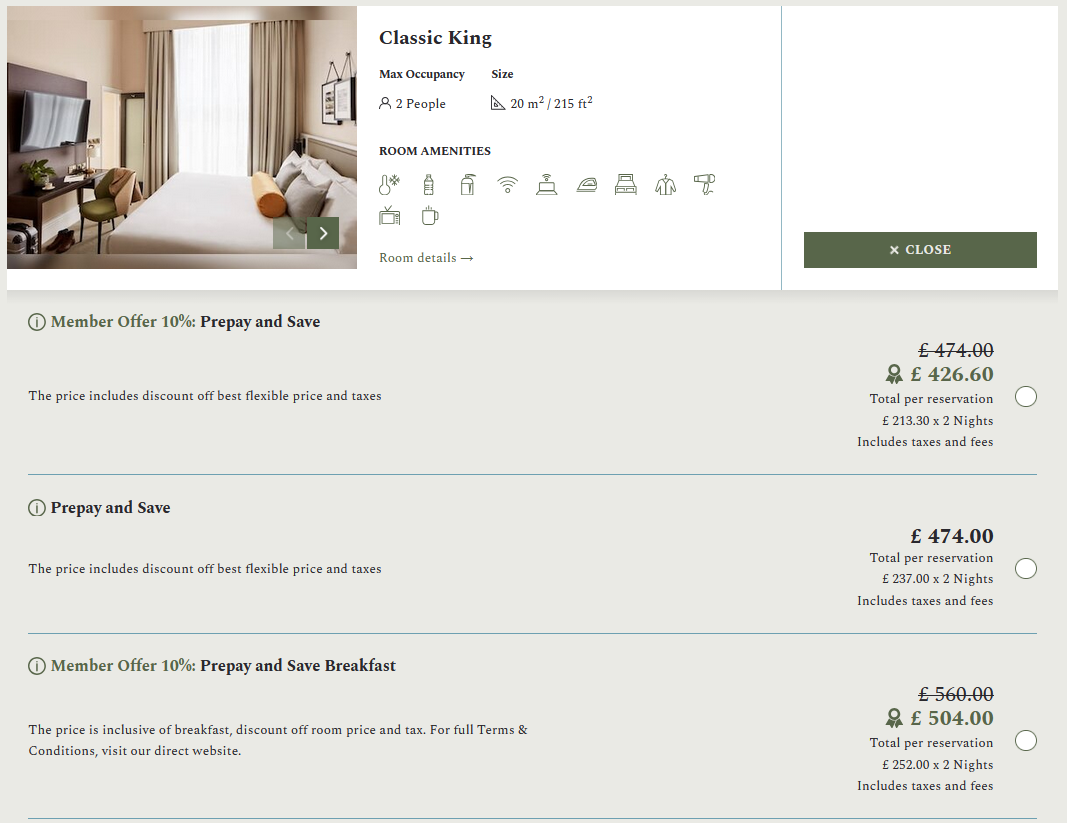This screenshot has width=1067, height=823.
Task: Click the bathrobe amenity icon
Action: click(x=665, y=184)
